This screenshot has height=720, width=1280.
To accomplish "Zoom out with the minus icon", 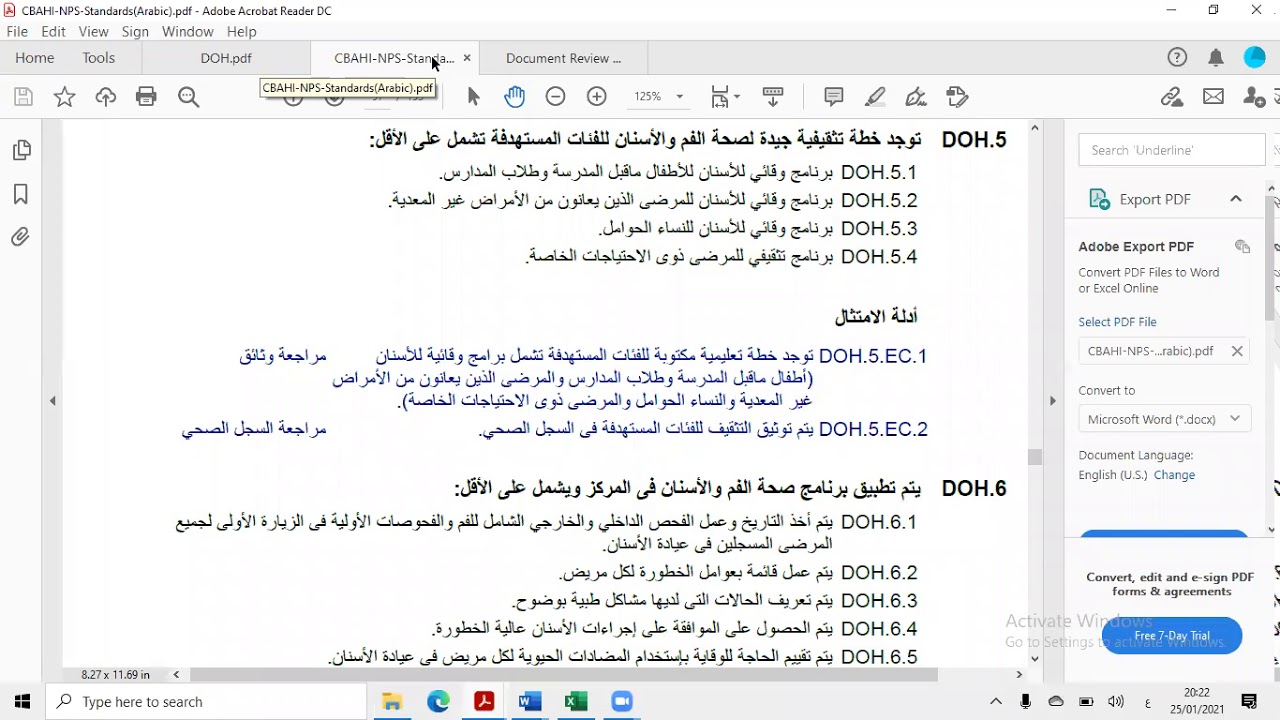I will [x=556, y=97].
